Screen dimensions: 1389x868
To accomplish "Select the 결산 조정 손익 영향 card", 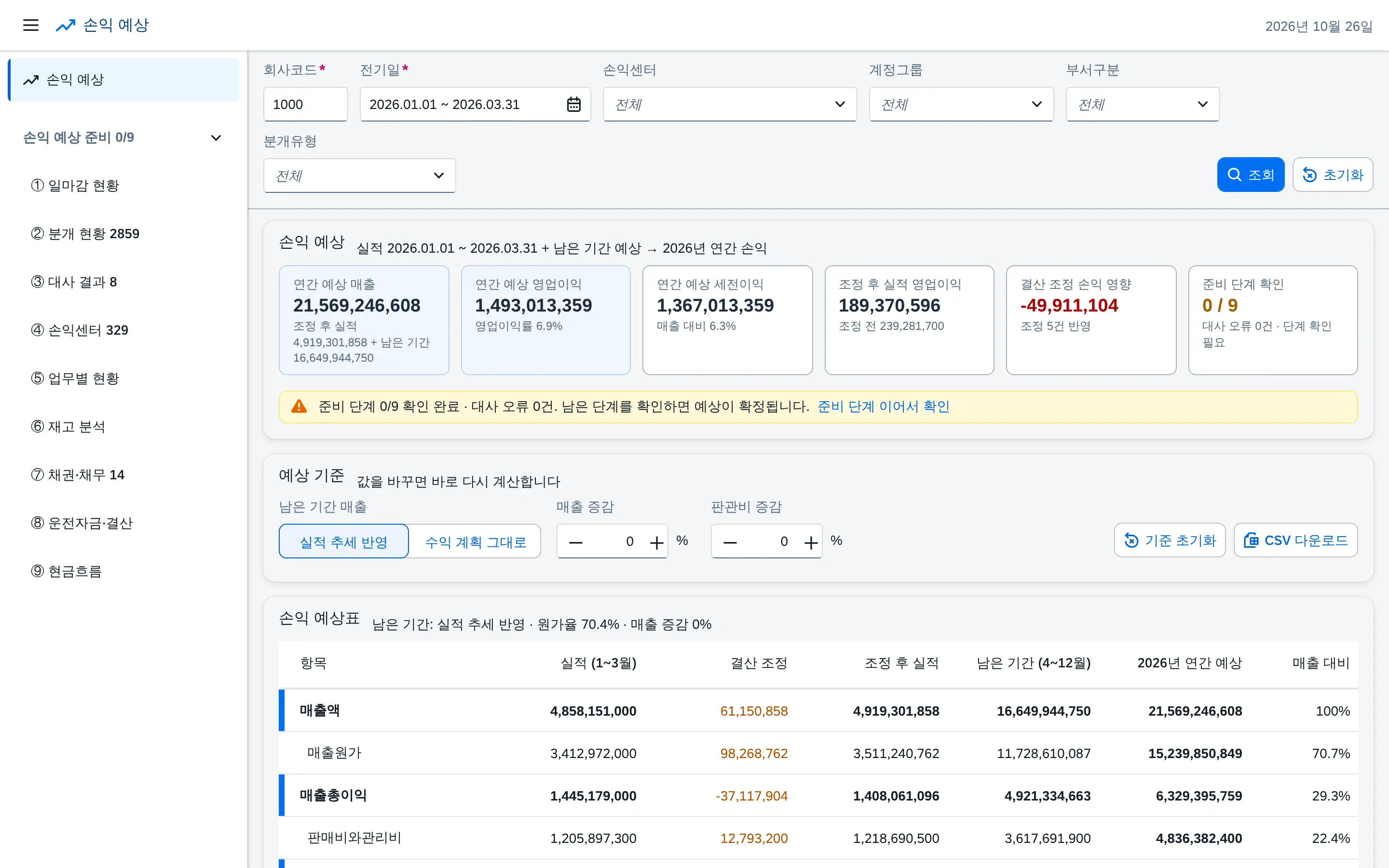I will click(1091, 320).
